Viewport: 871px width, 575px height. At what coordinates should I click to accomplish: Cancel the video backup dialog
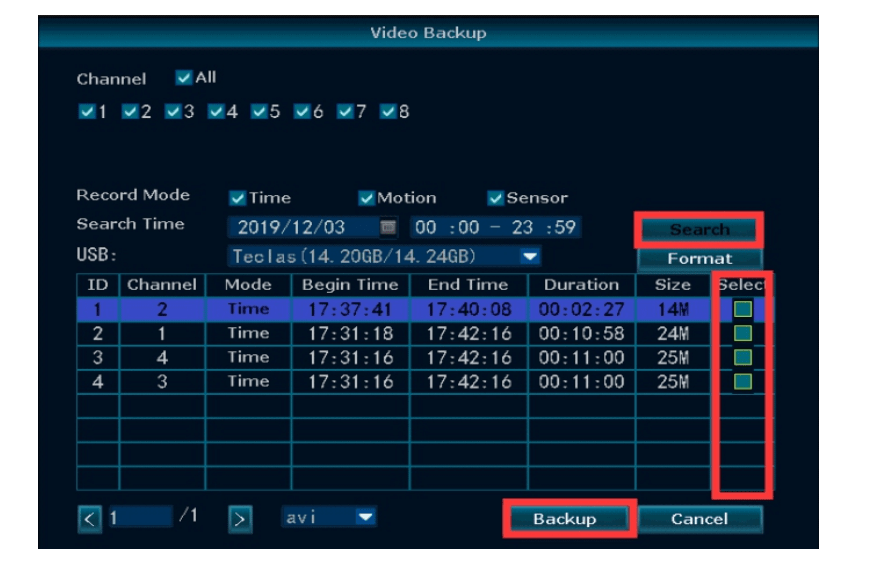tap(699, 519)
